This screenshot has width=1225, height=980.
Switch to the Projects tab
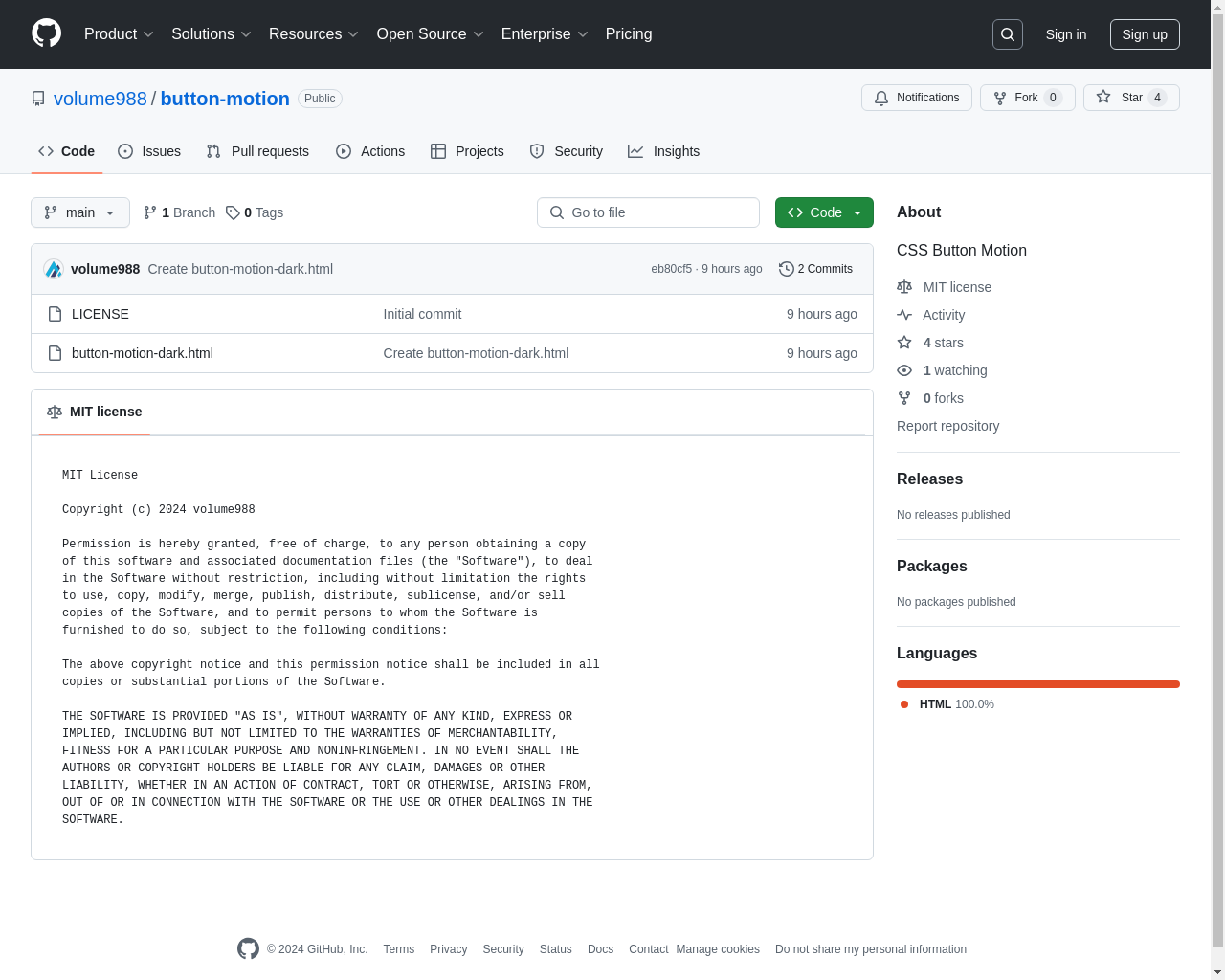pos(467,151)
